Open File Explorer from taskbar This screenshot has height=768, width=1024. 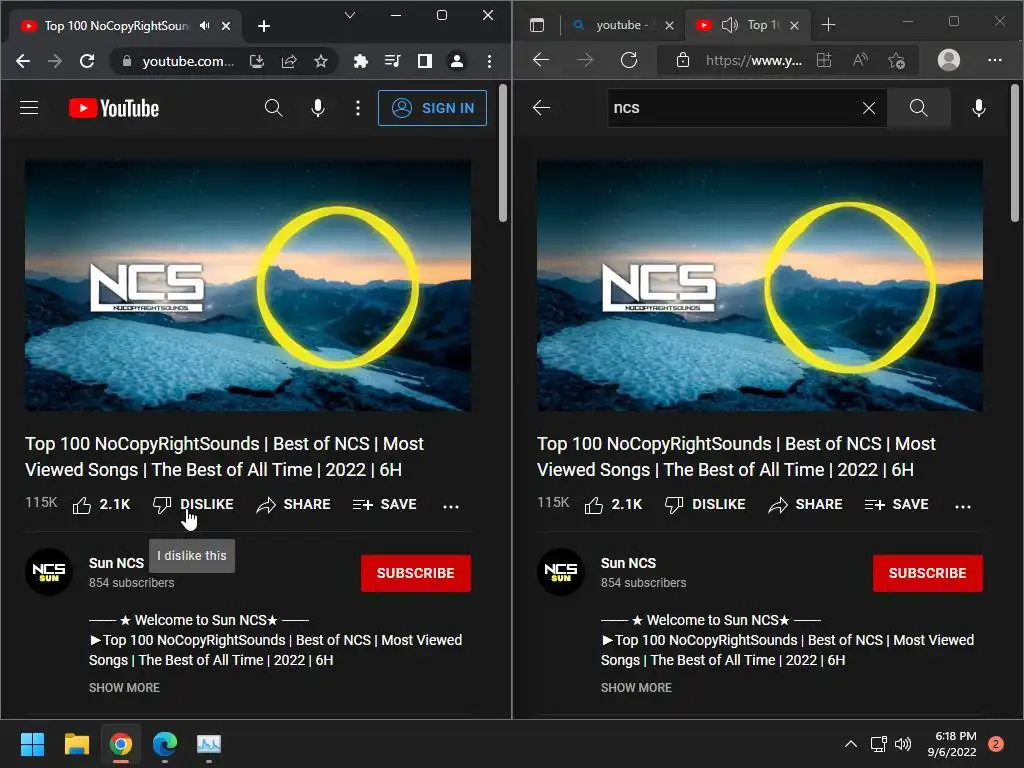(76, 744)
